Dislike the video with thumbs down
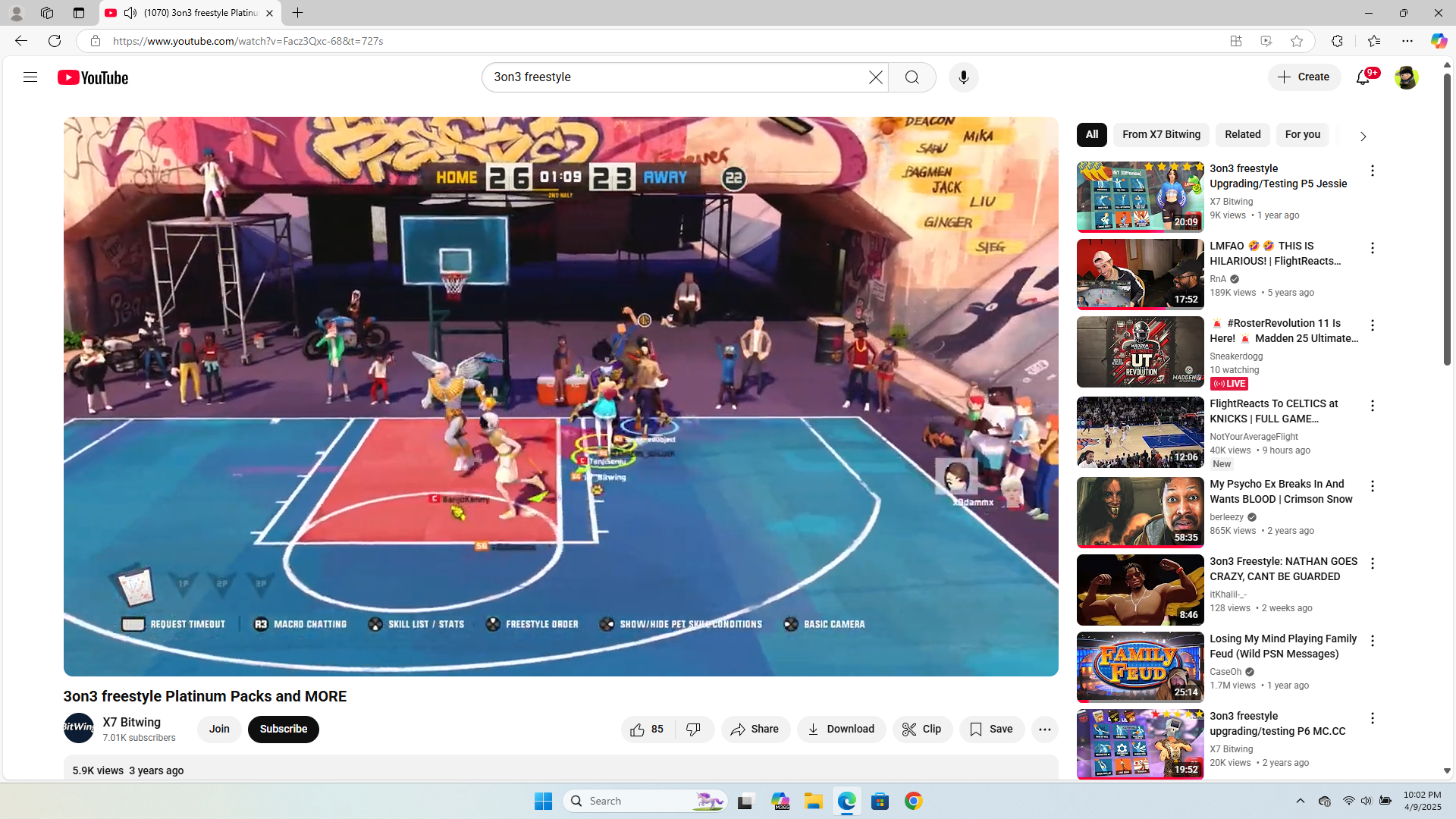The width and height of the screenshot is (1456, 819). point(694,730)
